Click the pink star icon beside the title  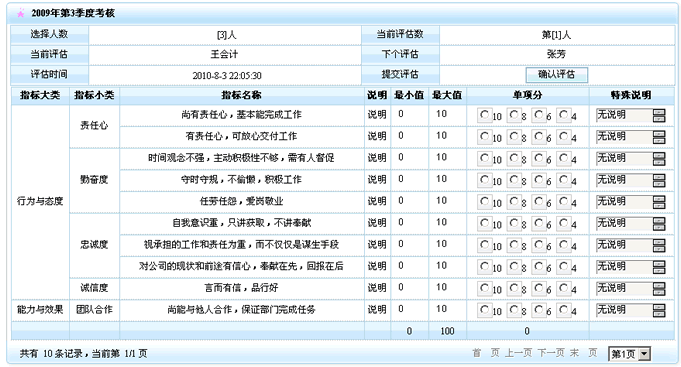[x=20, y=13]
